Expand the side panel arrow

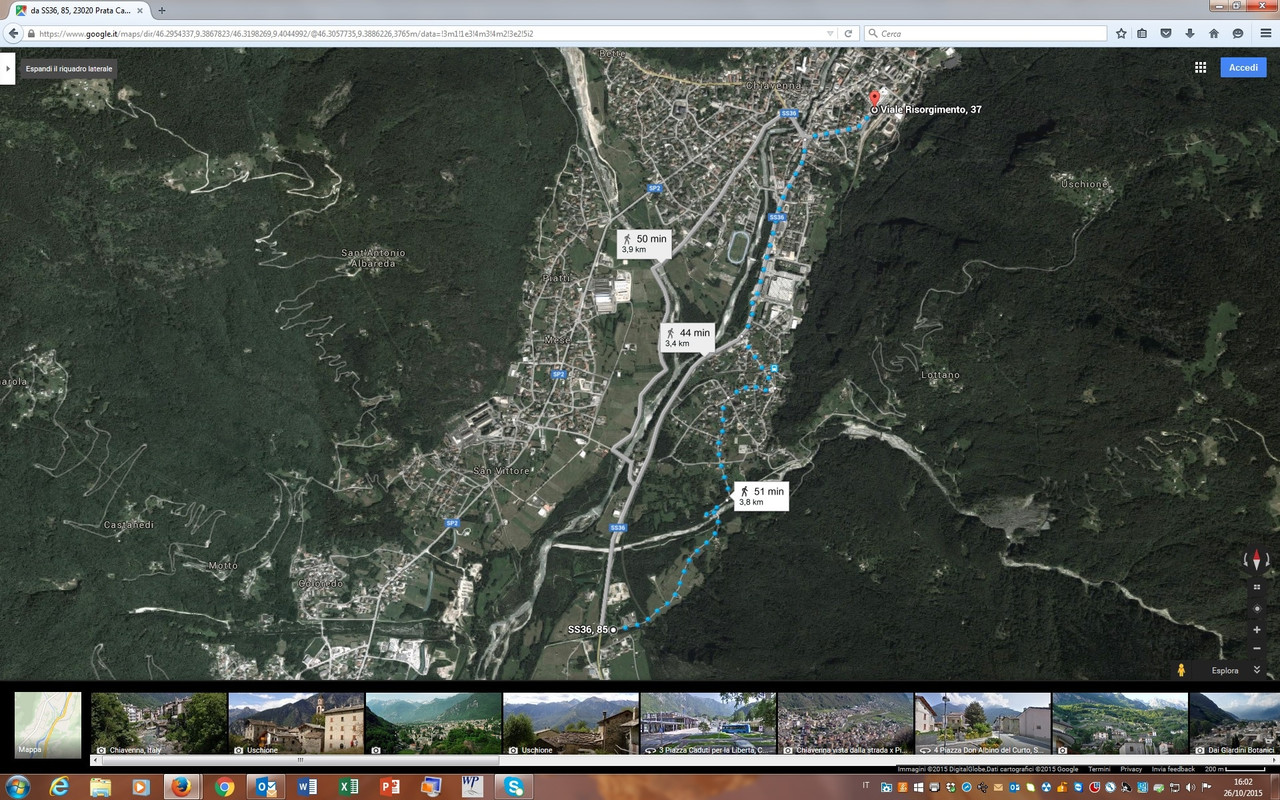point(8,68)
